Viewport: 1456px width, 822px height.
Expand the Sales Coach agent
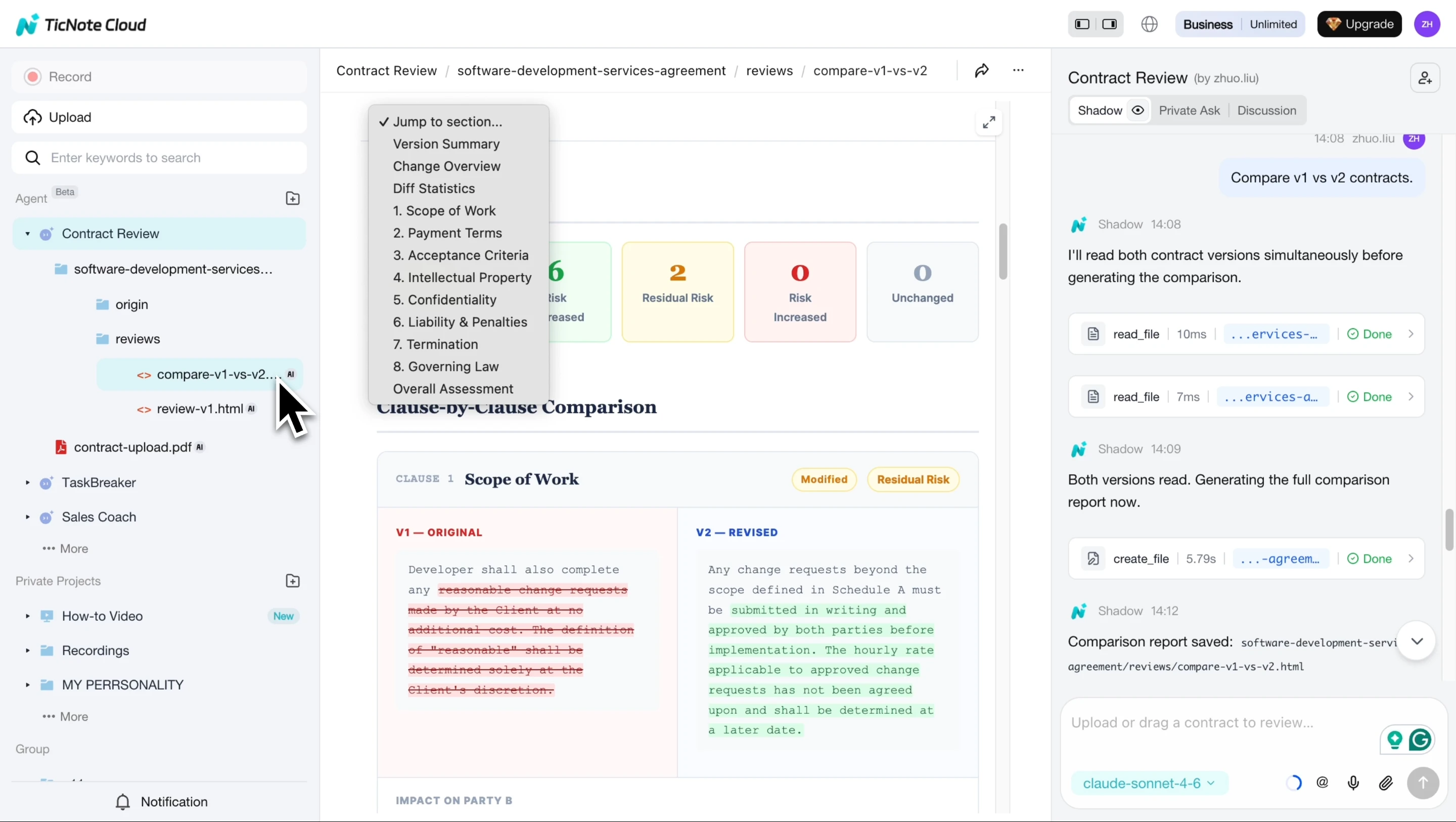27,517
